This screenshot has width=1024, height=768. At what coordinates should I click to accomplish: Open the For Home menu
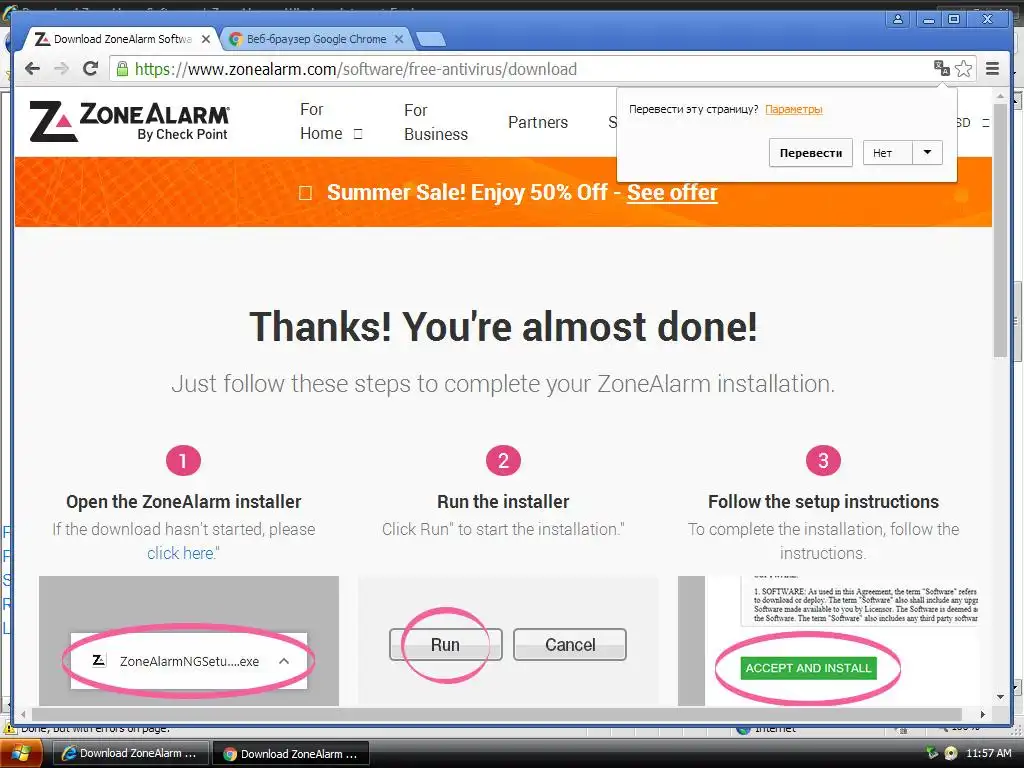[x=330, y=121]
